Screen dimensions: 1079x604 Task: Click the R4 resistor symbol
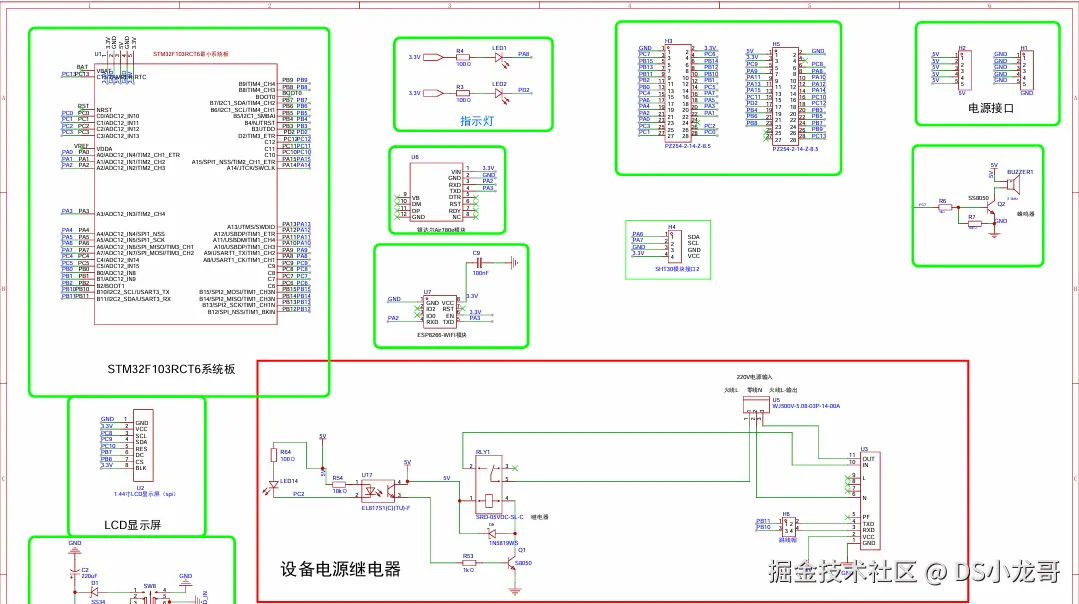(x=462, y=58)
